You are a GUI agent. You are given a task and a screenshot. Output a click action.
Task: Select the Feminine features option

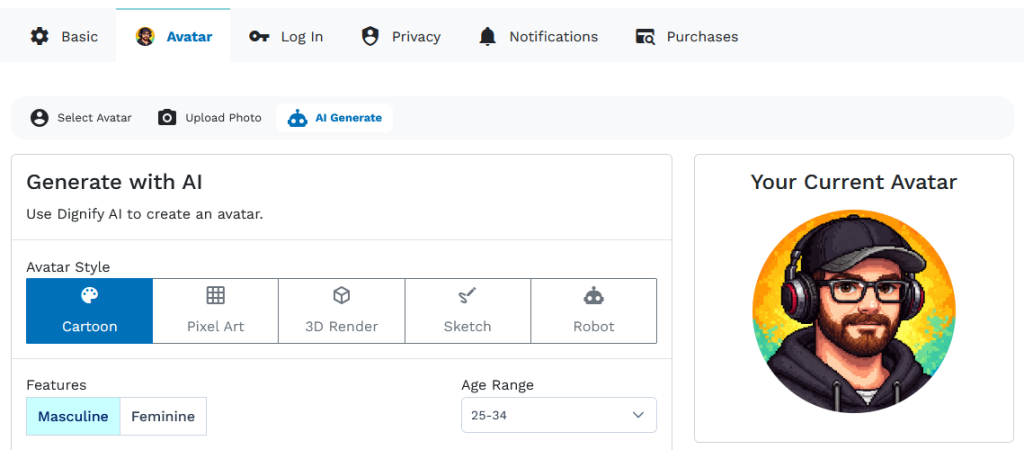point(163,416)
